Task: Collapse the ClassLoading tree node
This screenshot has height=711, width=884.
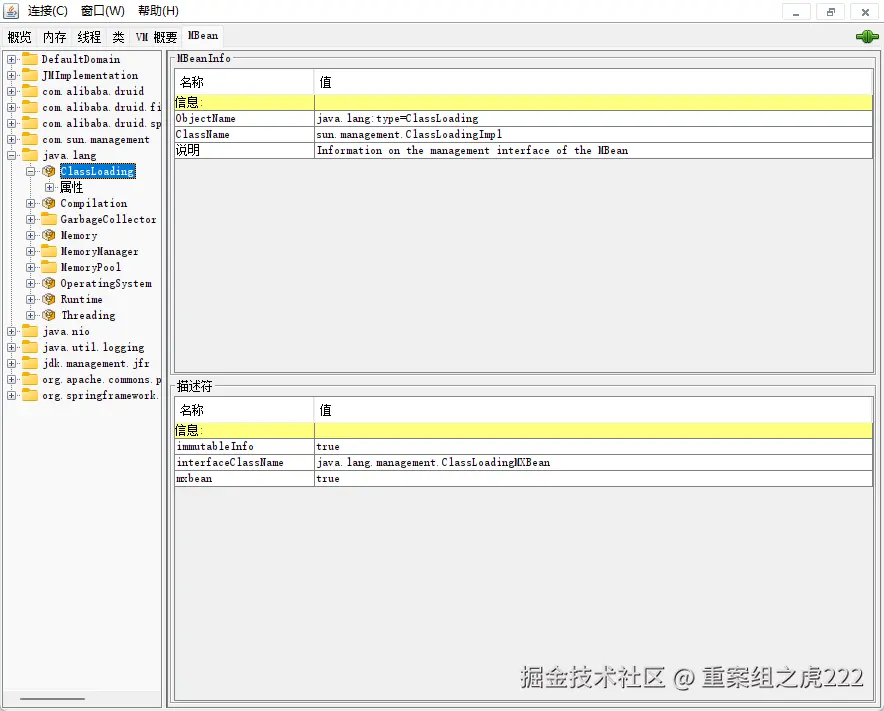Action: pyautogui.click(x=30, y=171)
